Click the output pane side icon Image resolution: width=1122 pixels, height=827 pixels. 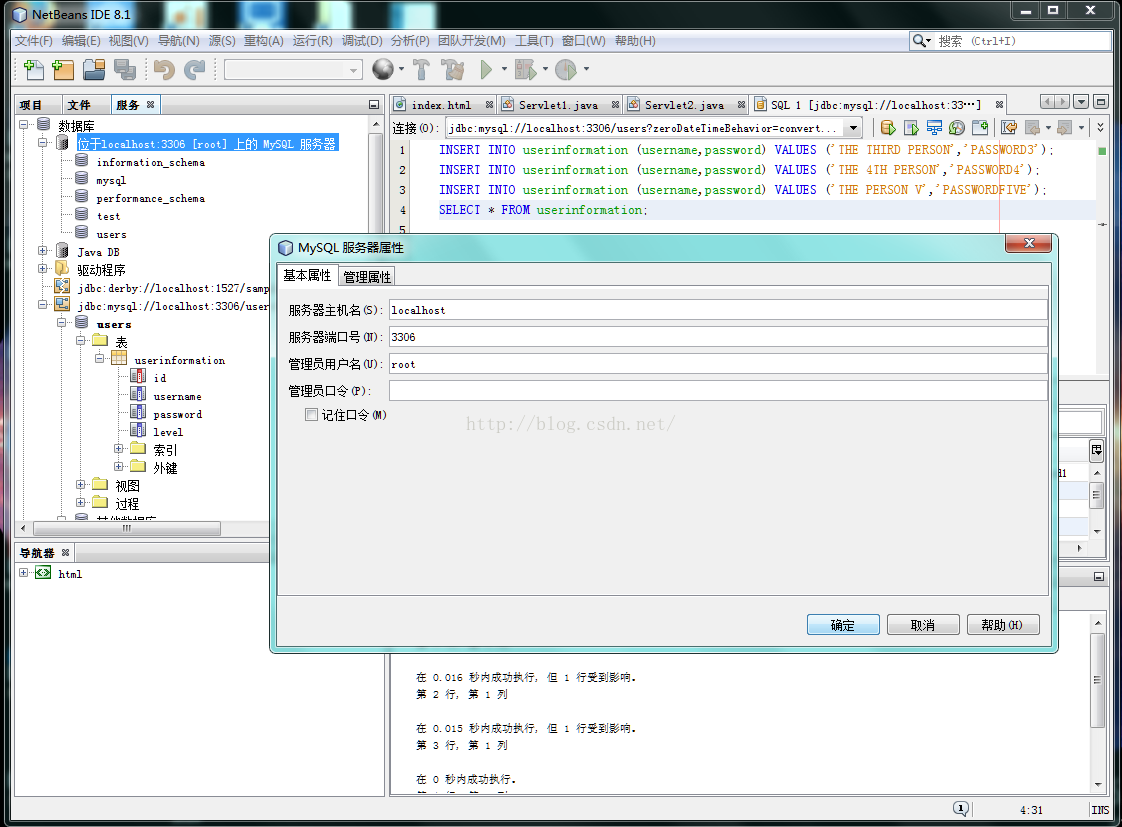[1096, 451]
